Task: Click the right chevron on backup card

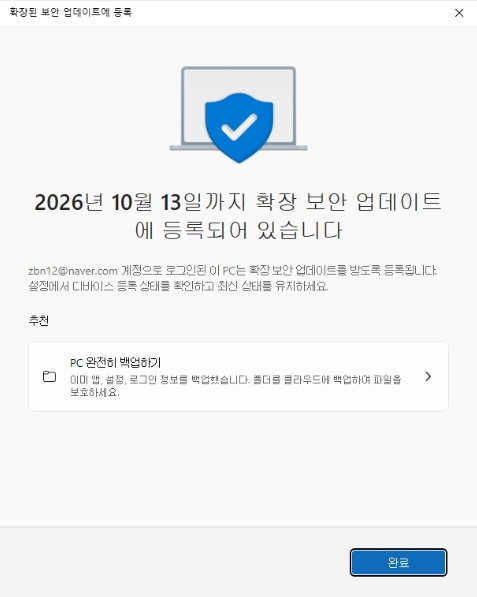Action: click(x=428, y=377)
